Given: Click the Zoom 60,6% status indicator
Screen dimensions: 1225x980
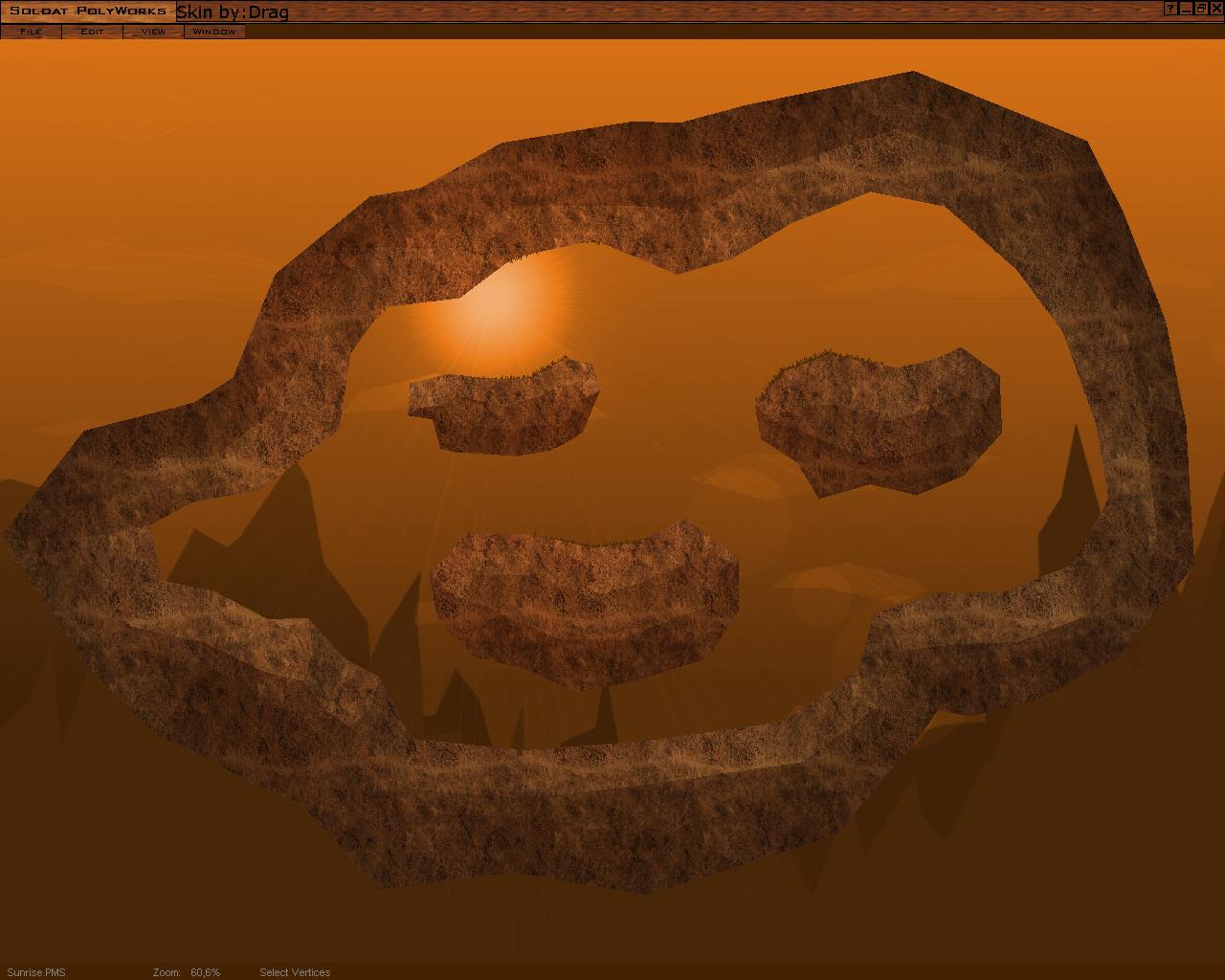Looking at the screenshot, I should [x=187, y=972].
